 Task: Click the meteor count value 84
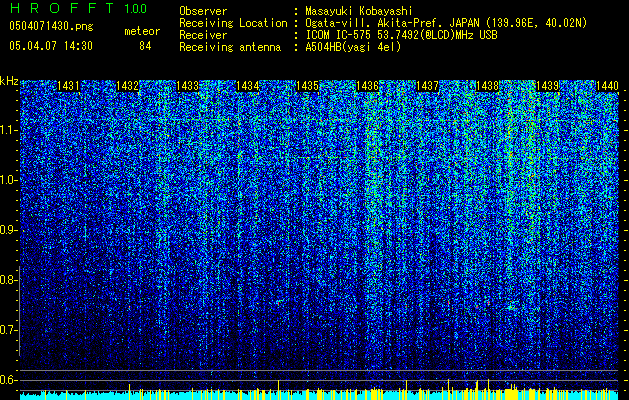click(x=145, y=46)
